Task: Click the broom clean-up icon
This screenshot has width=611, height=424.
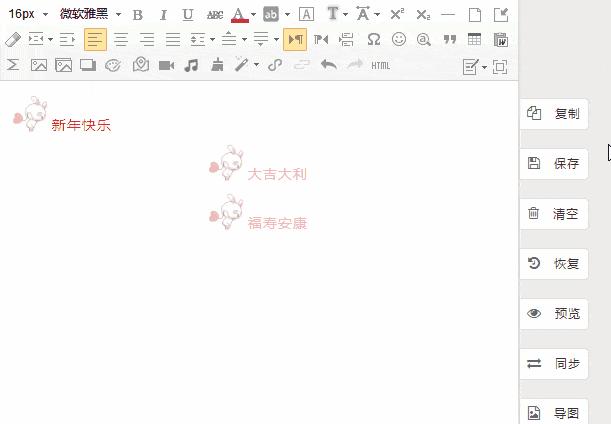Action: pos(217,65)
